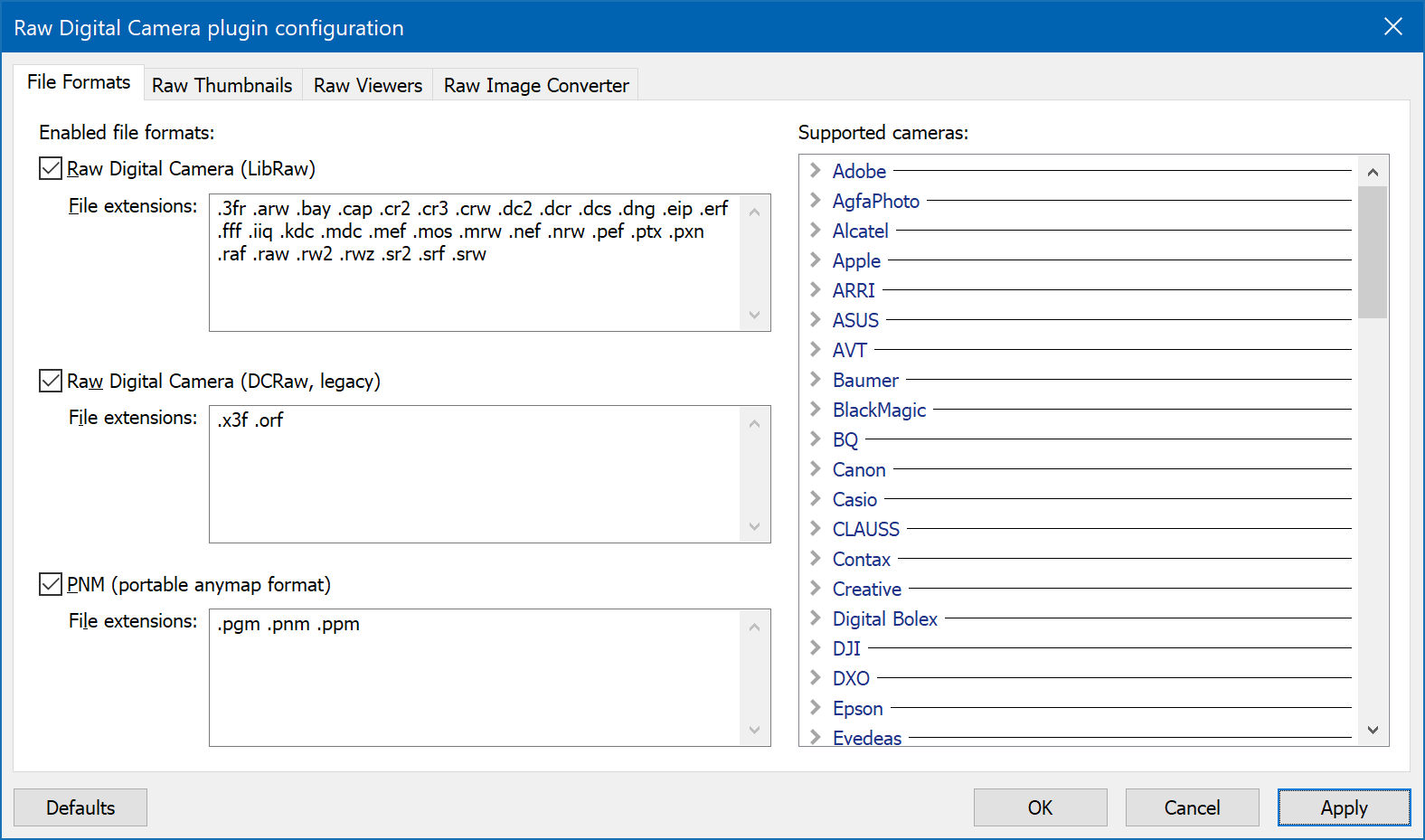The height and width of the screenshot is (840, 1425).
Task: Select the Epson label in camera list
Action: (x=857, y=708)
